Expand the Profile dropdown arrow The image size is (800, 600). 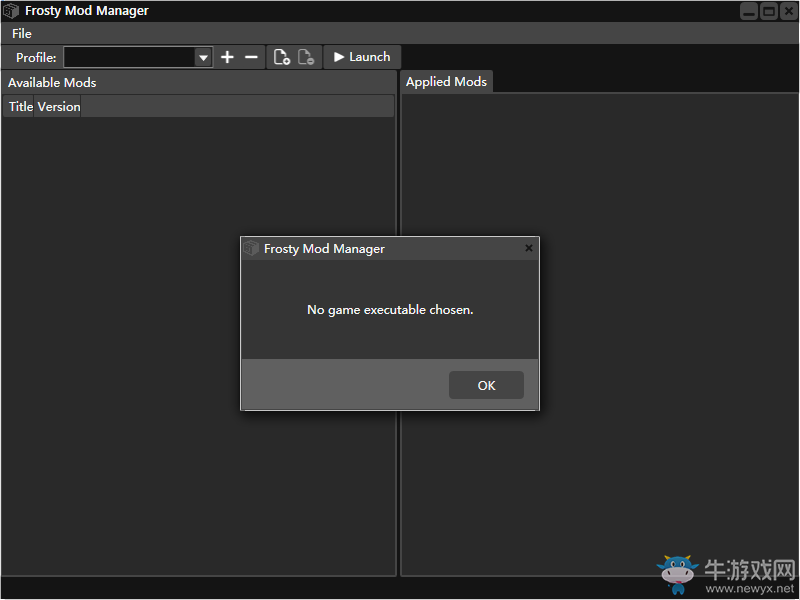(x=203, y=58)
